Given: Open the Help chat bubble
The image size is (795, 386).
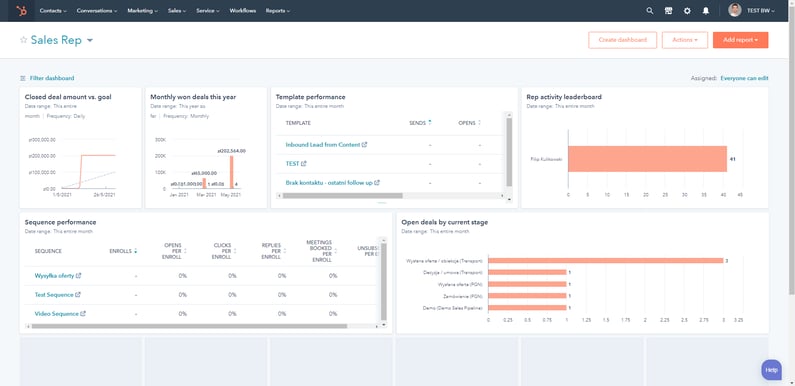Looking at the screenshot, I should 771,370.
